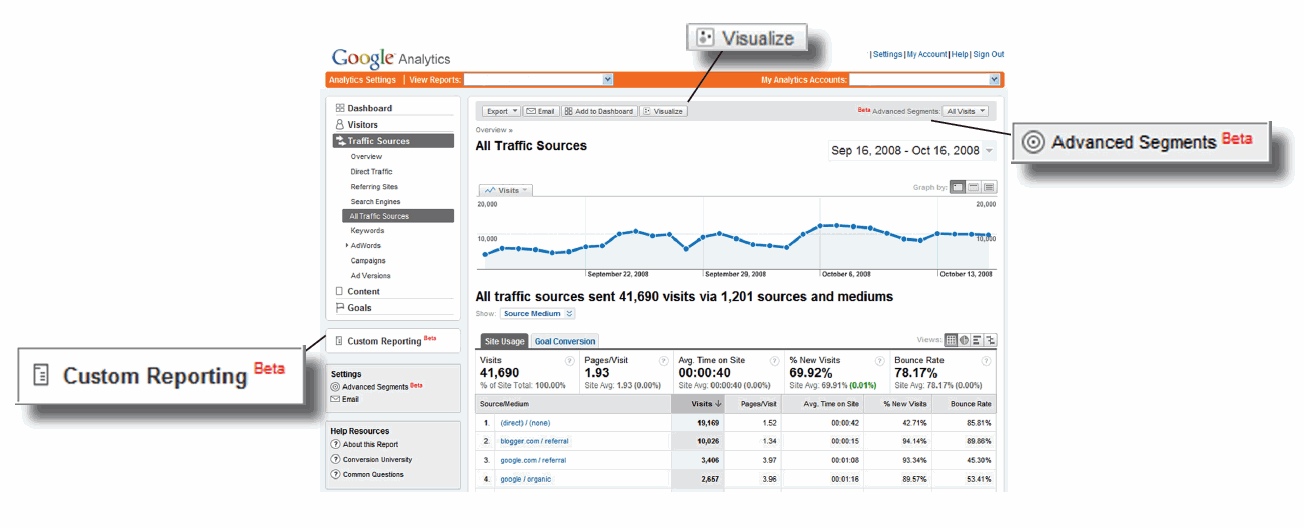
Task: Open the Visits graph metric dropdown
Action: click(506, 190)
